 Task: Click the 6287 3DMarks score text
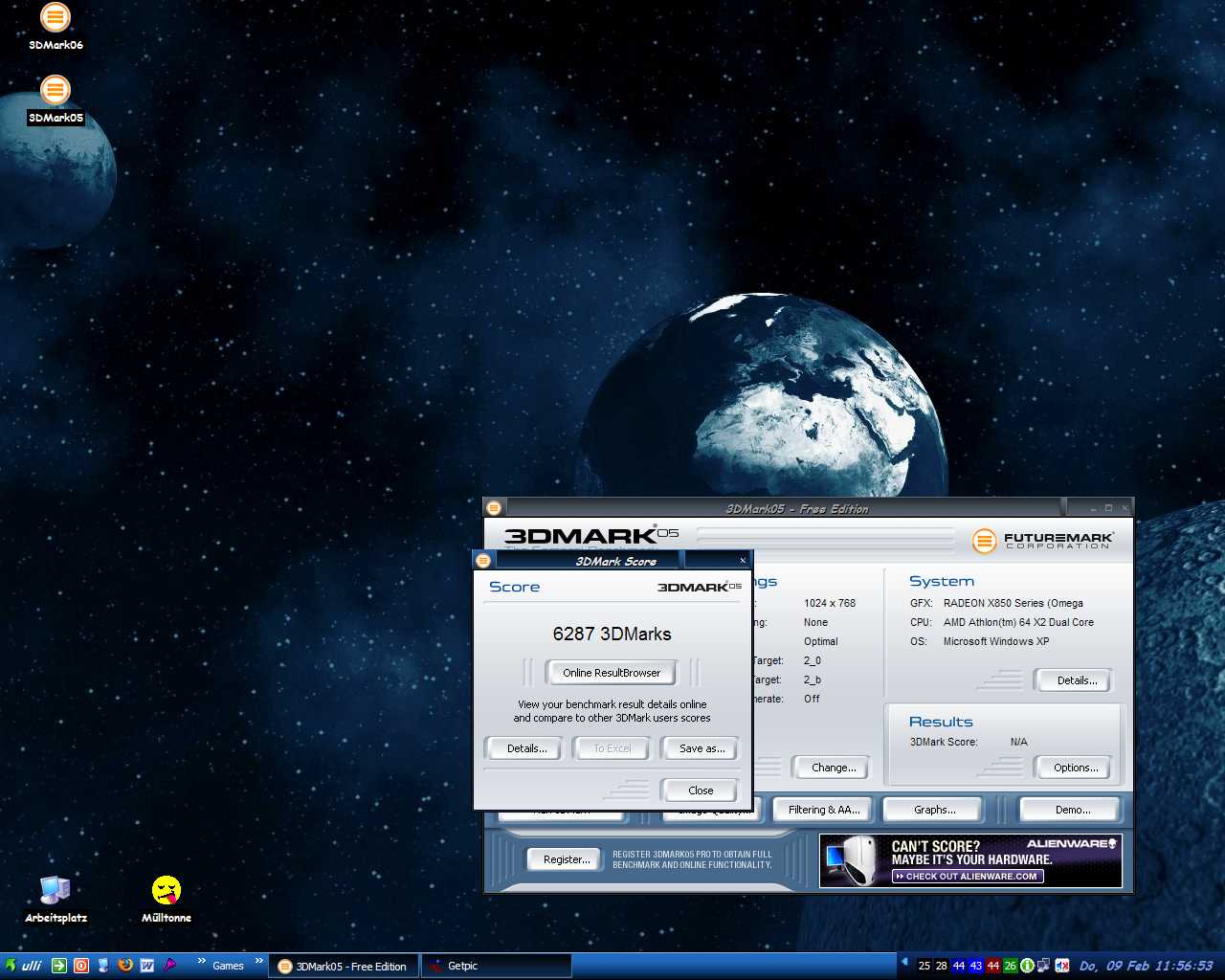click(612, 634)
